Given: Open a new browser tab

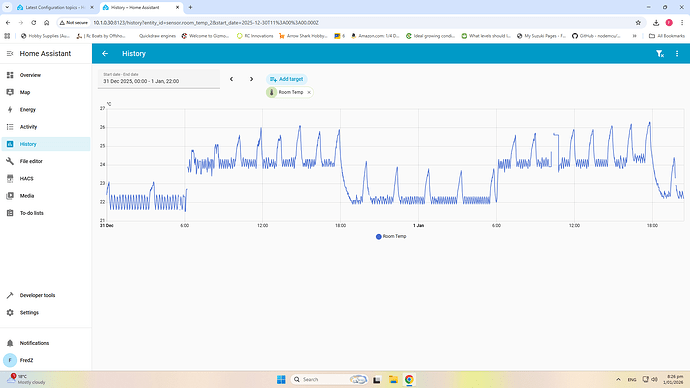Looking at the screenshot, I should [190, 7].
